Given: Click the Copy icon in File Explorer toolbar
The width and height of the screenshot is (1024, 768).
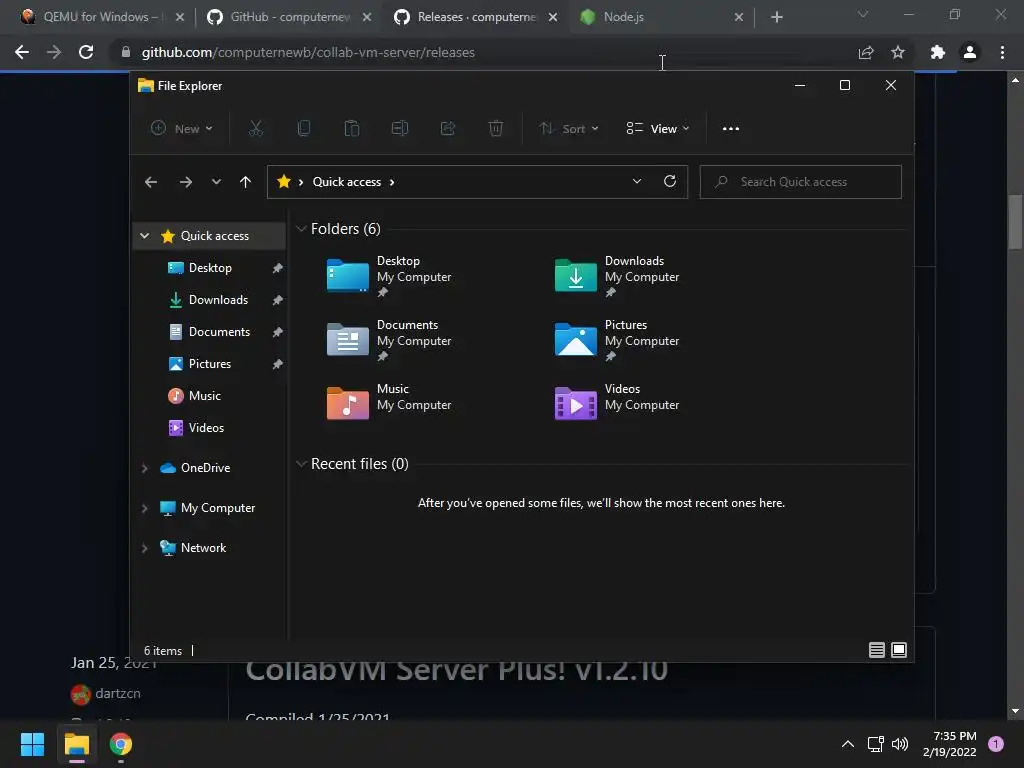Looking at the screenshot, I should 304,129.
